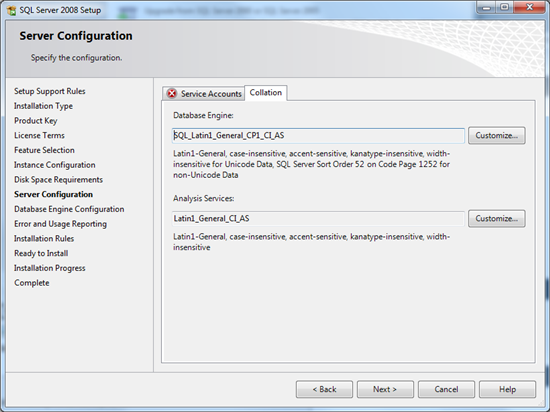Select Installation Rules step

(x=44, y=238)
